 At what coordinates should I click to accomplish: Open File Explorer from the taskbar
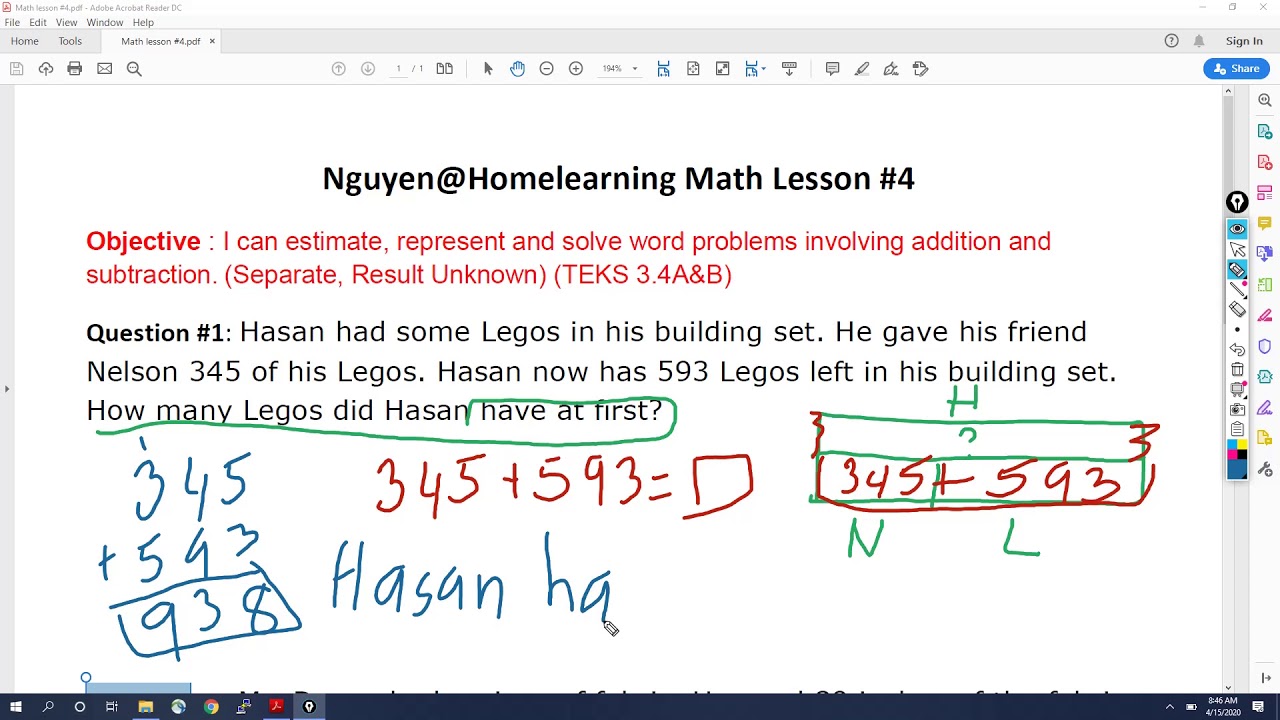tap(145, 707)
